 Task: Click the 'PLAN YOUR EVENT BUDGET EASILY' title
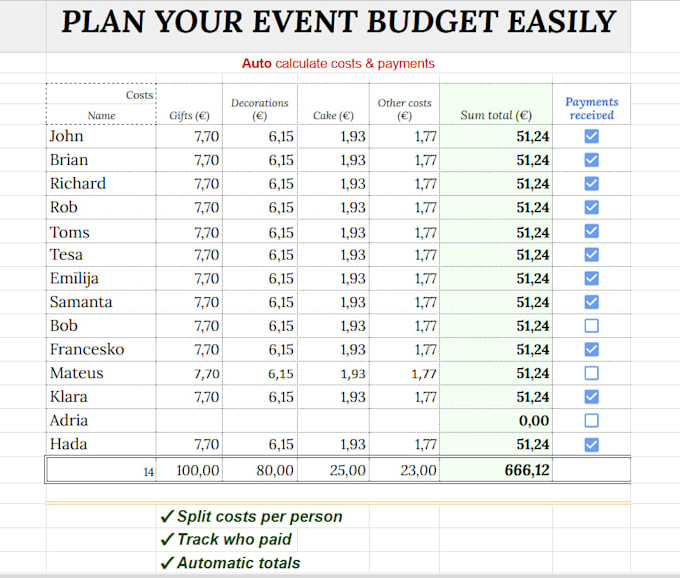point(339,22)
